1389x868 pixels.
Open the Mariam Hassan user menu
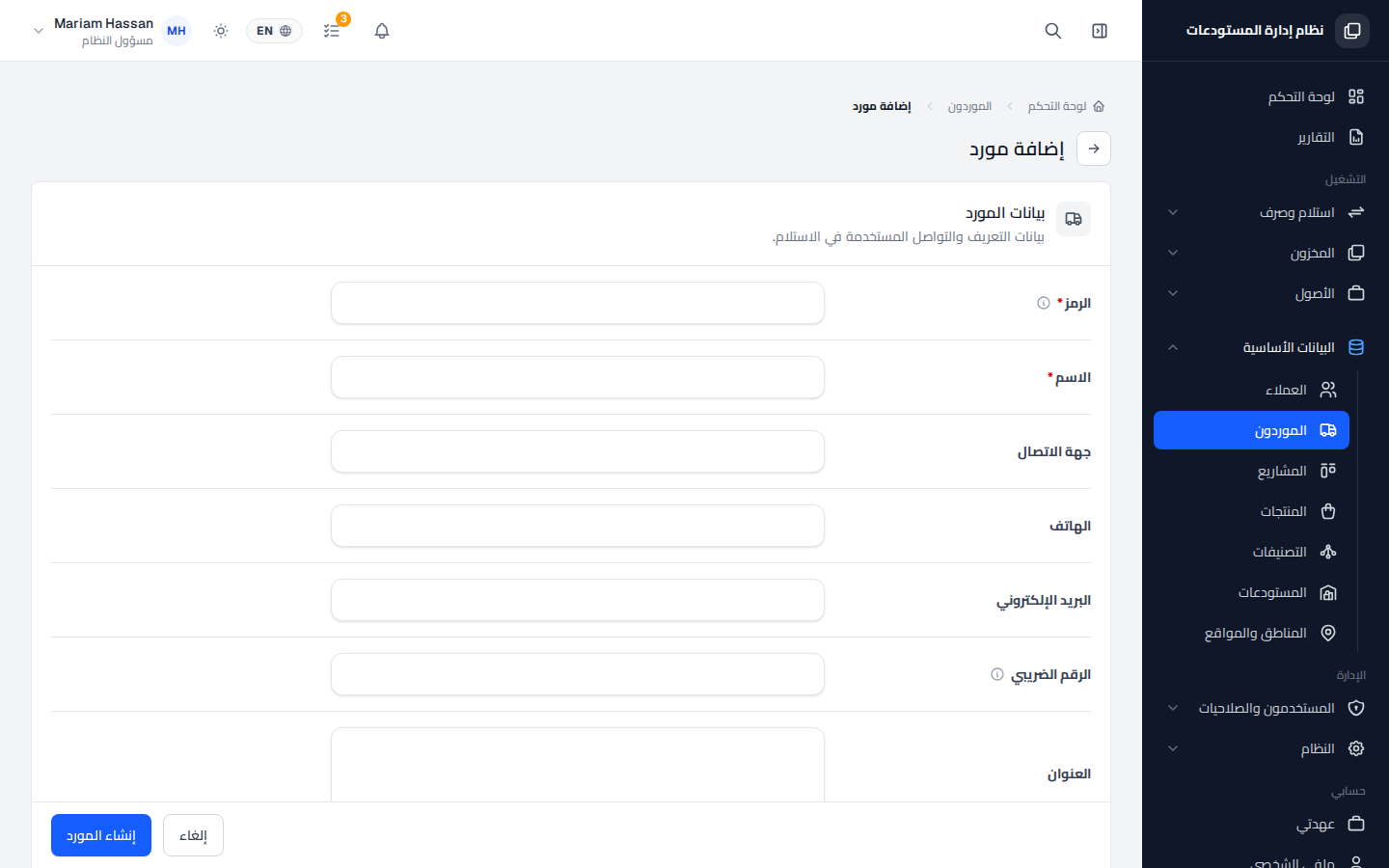[x=111, y=31]
